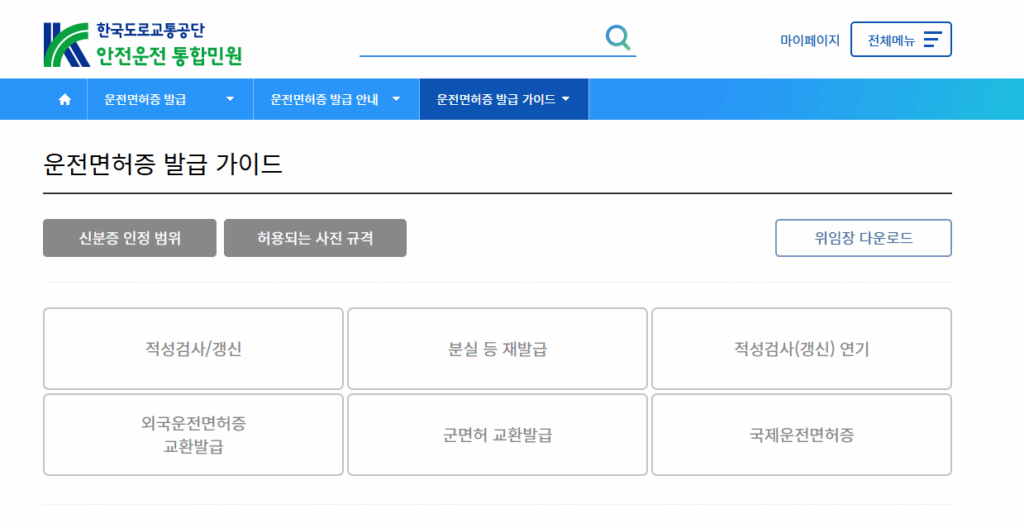Open the 전체메뉴 full menu button
This screenshot has height=528, width=1024.
point(900,40)
